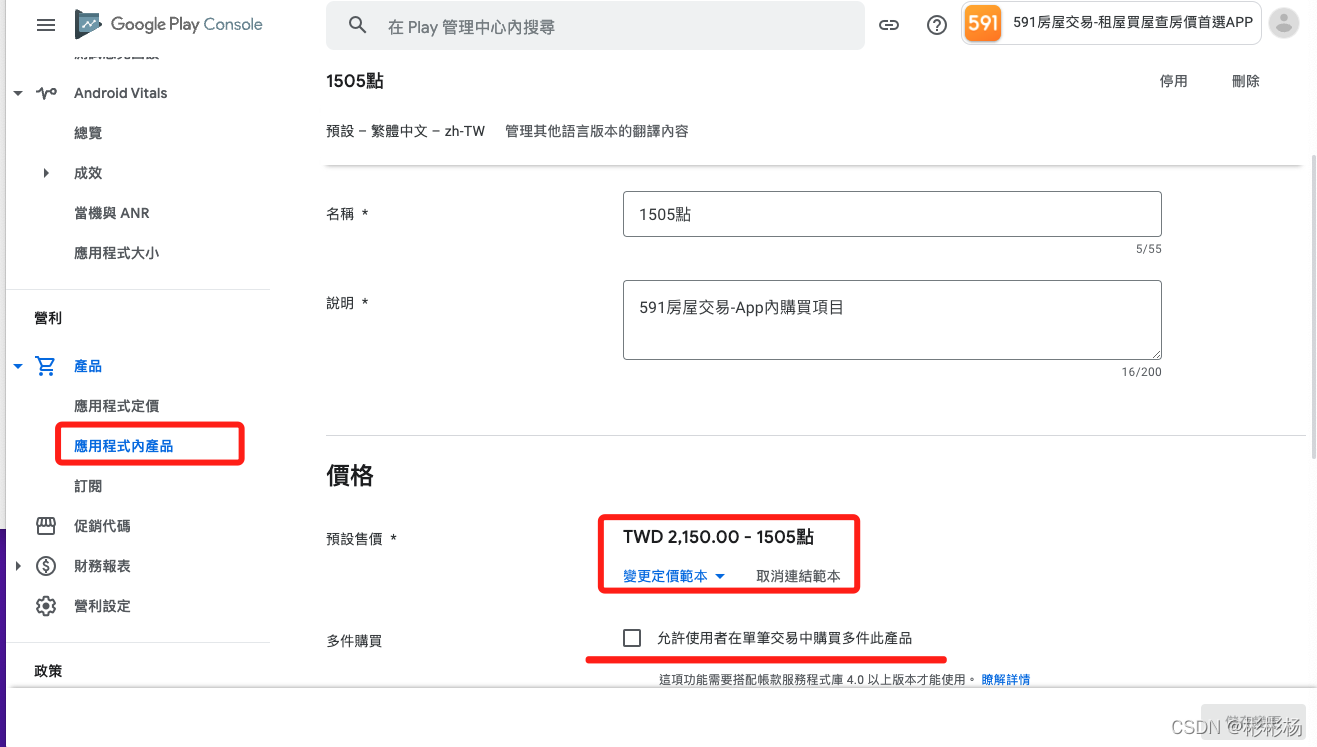The width and height of the screenshot is (1317, 747).
Task: Click the 財務報表 sidebar label
Action: point(102,566)
